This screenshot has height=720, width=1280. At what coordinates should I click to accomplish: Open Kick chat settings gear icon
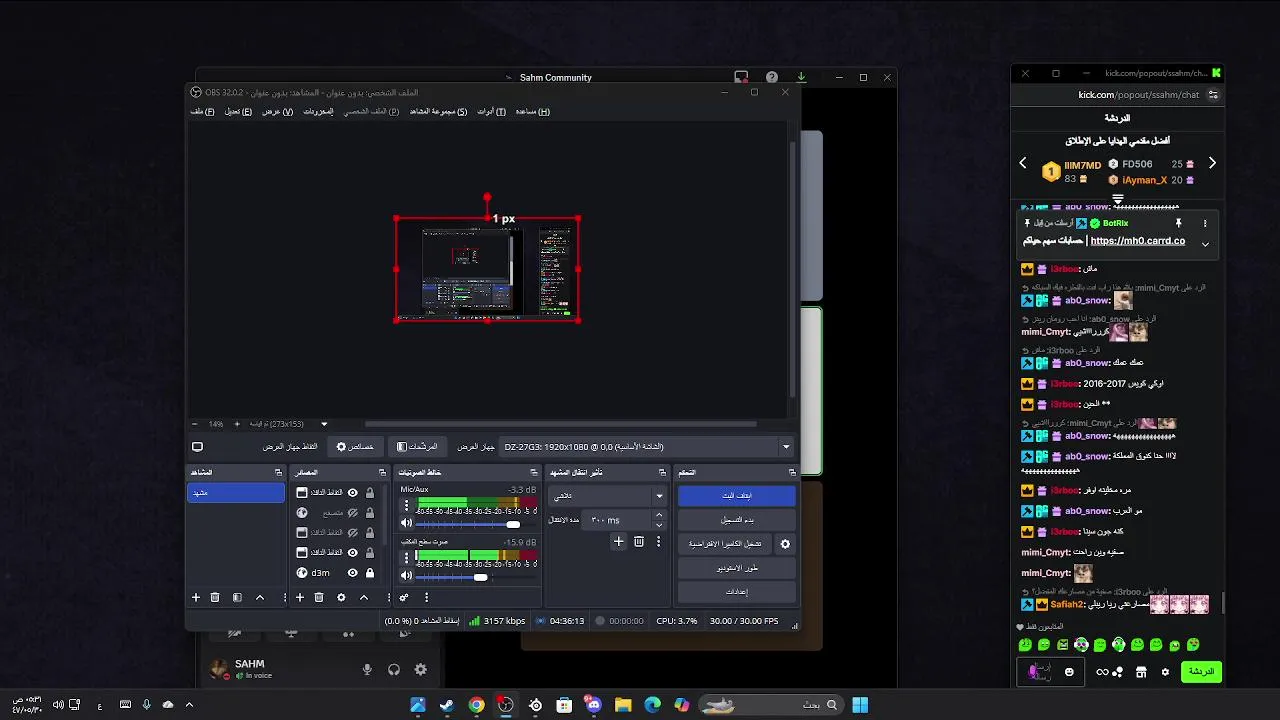(x=1165, y=672)
